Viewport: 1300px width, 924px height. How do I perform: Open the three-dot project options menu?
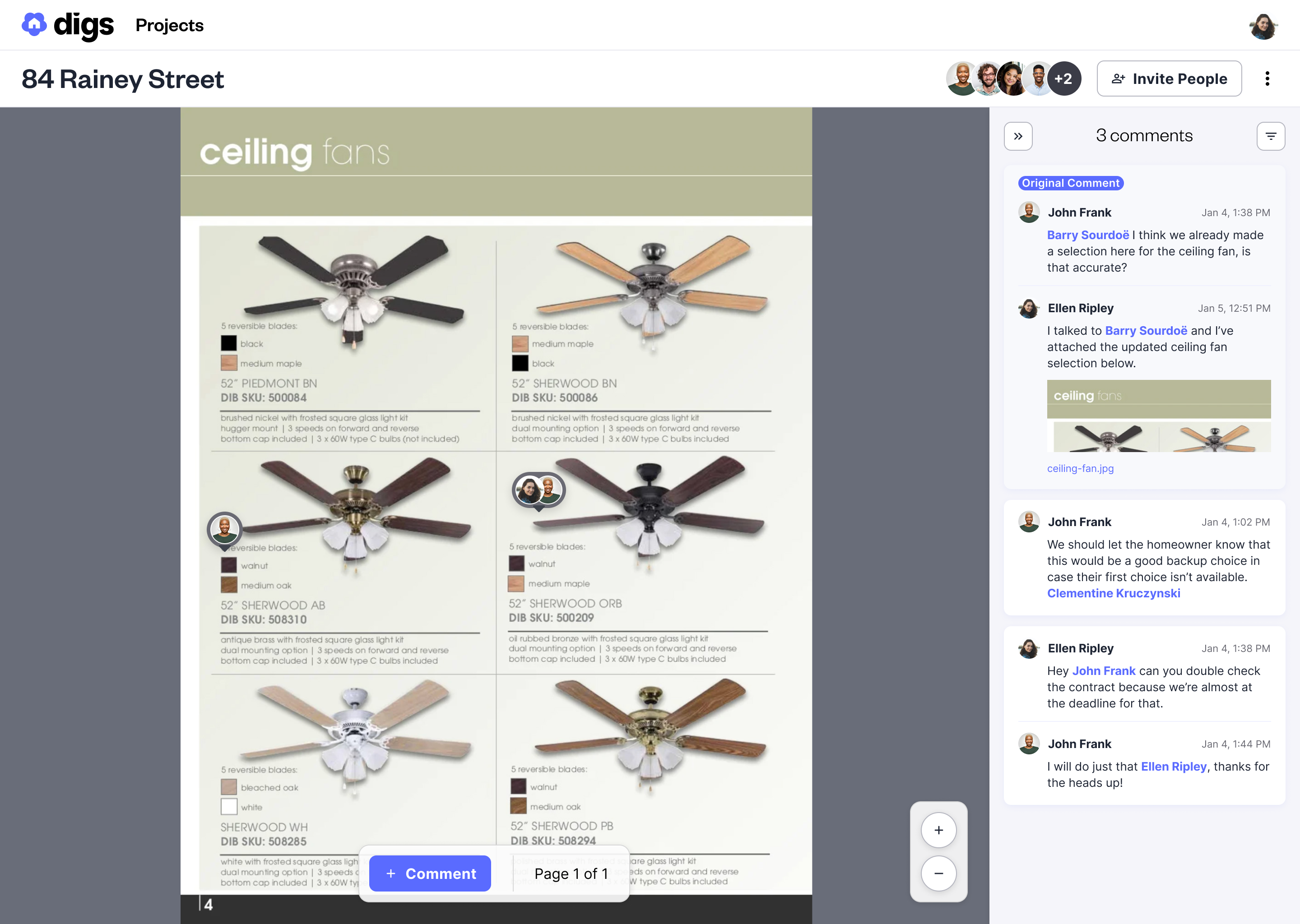pyautogui.click(x=1267, y=79)
